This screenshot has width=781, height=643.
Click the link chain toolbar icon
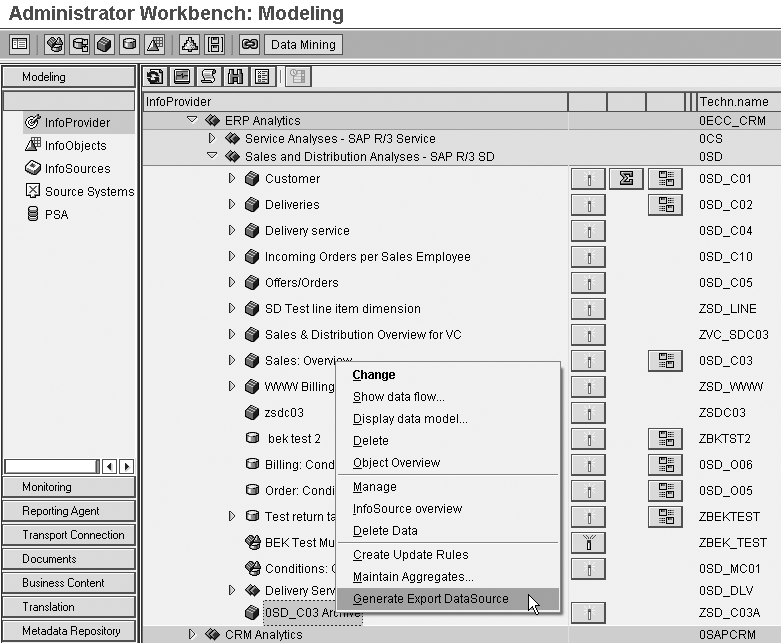[250, 44]
